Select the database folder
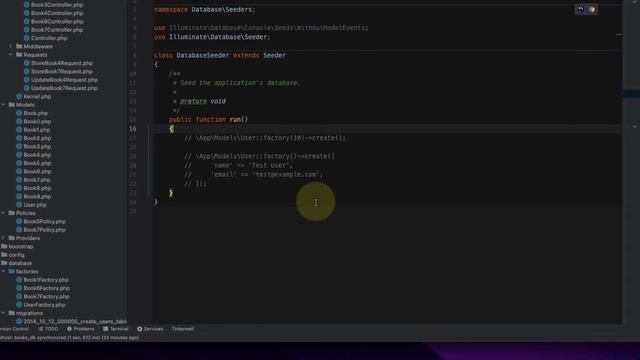This screenshot has height=360, width=640. coord(16,263)
